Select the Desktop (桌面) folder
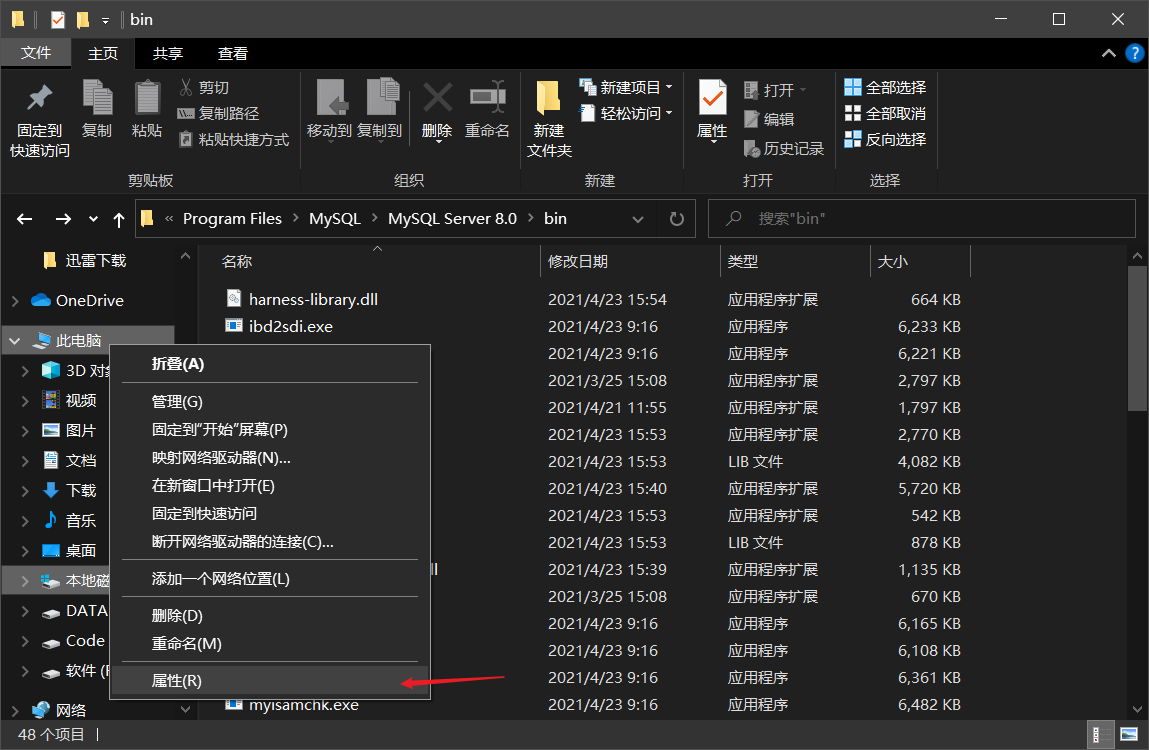Screen dimensions: 1149x750 pos(70,551)
